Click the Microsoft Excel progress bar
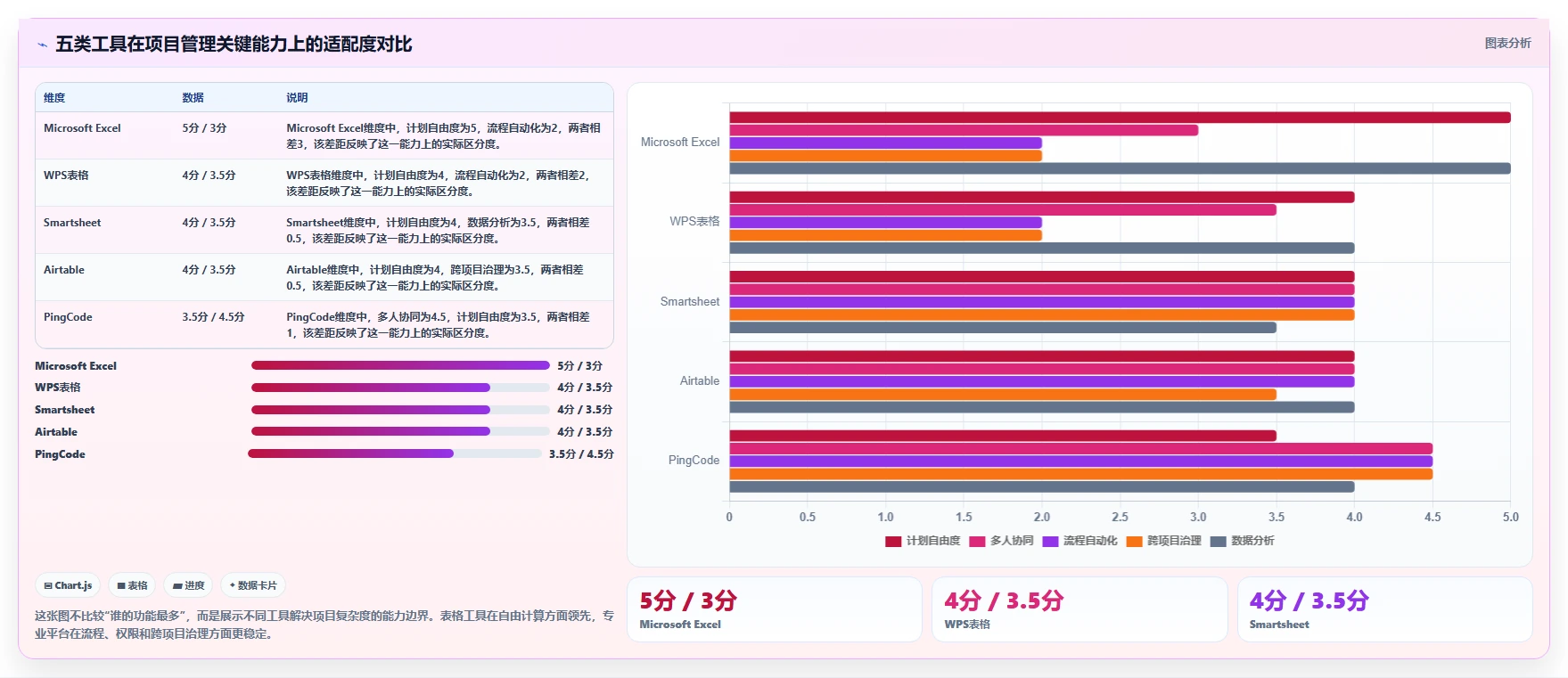Screen dimensions: 1568x678 (x=400, y=365)
